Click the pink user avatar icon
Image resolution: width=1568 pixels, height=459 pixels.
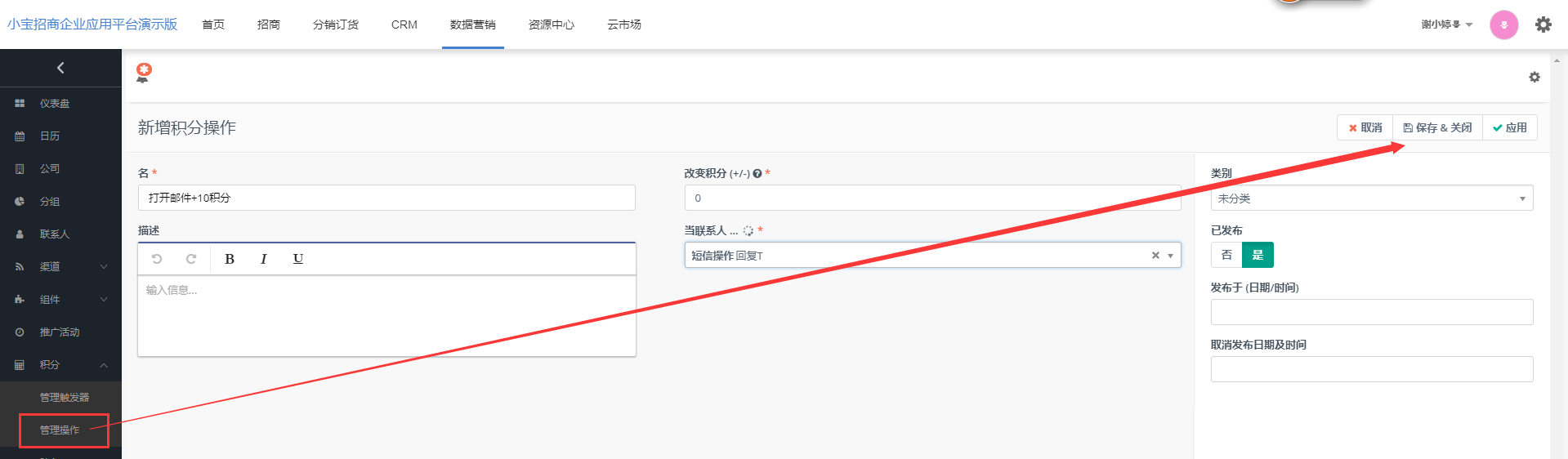pos(1503,25)
